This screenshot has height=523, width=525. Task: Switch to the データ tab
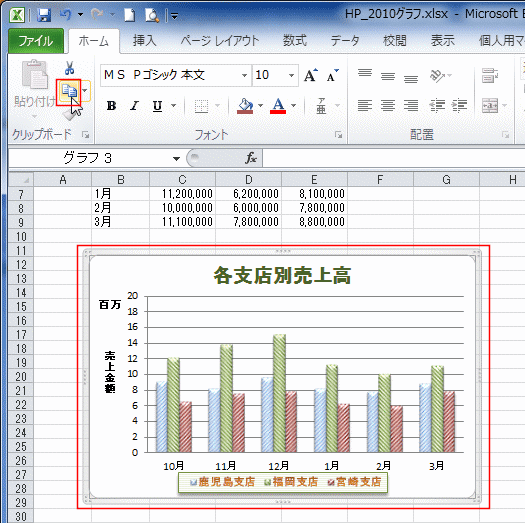[x=345, y=41]
